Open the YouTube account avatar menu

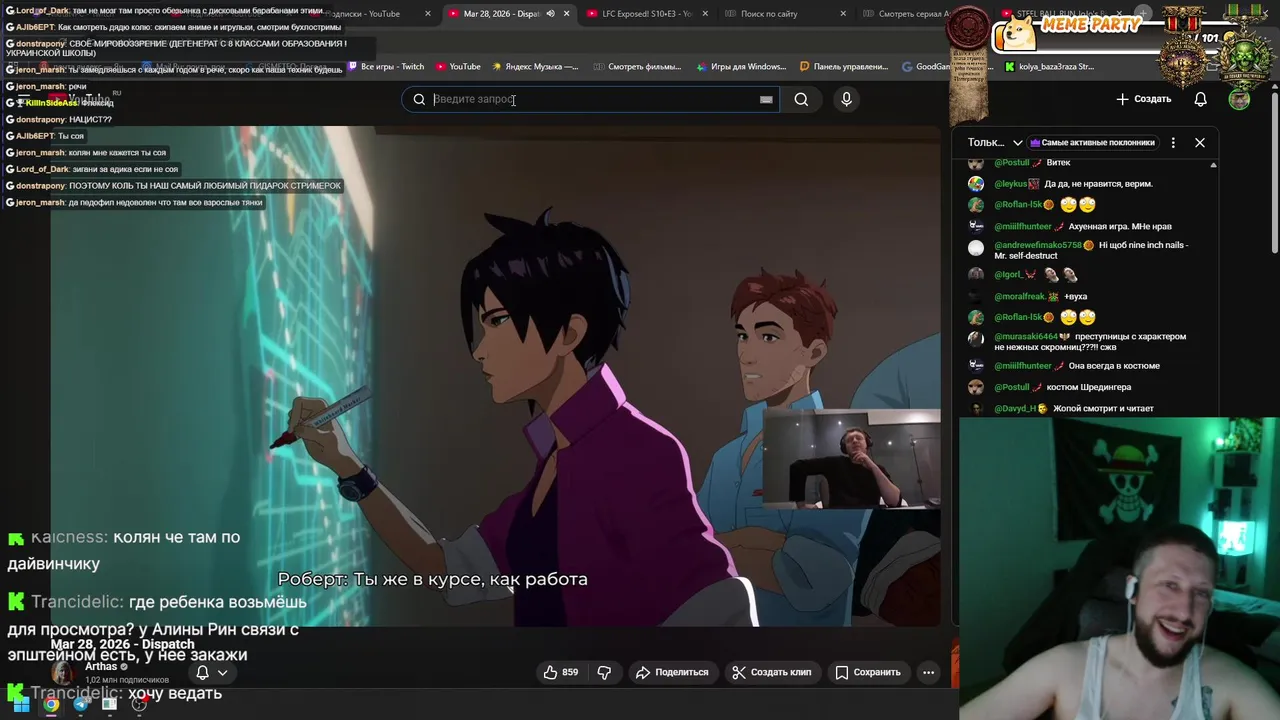click(1239, 99)
